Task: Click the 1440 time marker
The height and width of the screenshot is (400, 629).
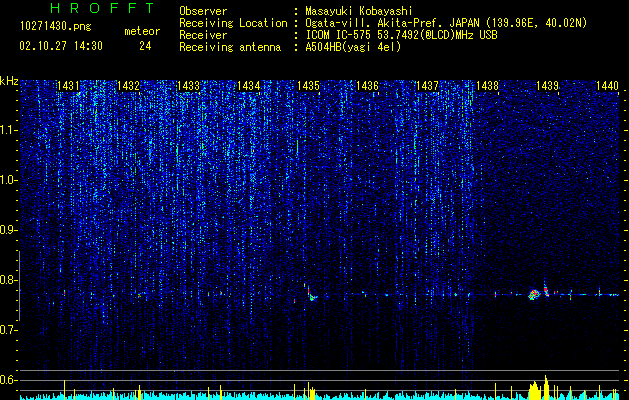Action: 607,86
